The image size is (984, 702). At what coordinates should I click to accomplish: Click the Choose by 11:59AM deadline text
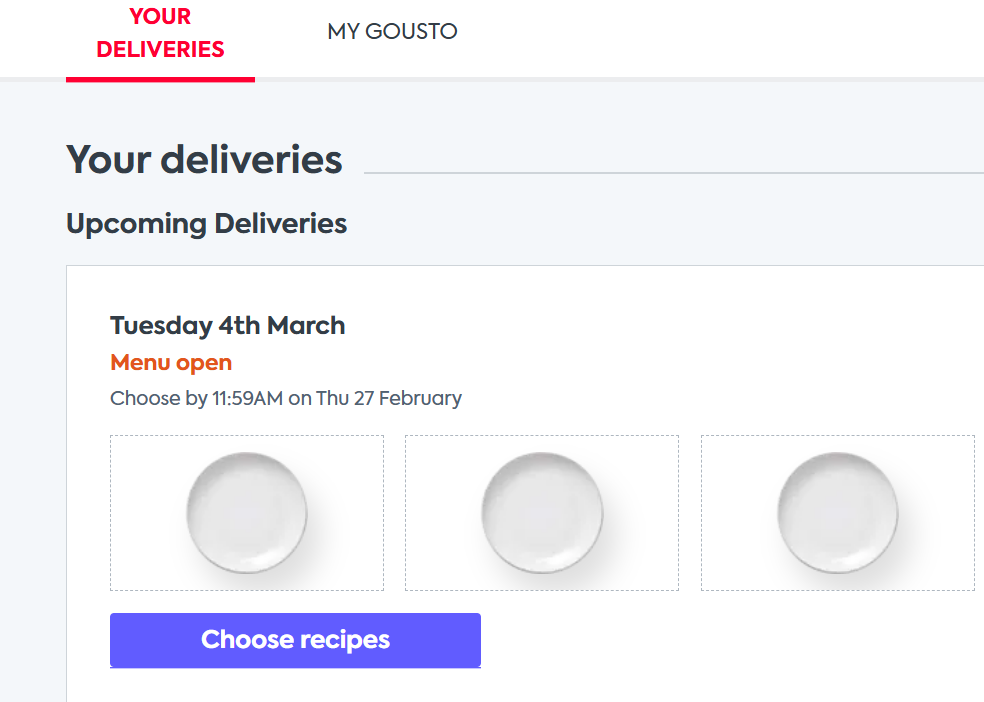[x=285, y=398]
